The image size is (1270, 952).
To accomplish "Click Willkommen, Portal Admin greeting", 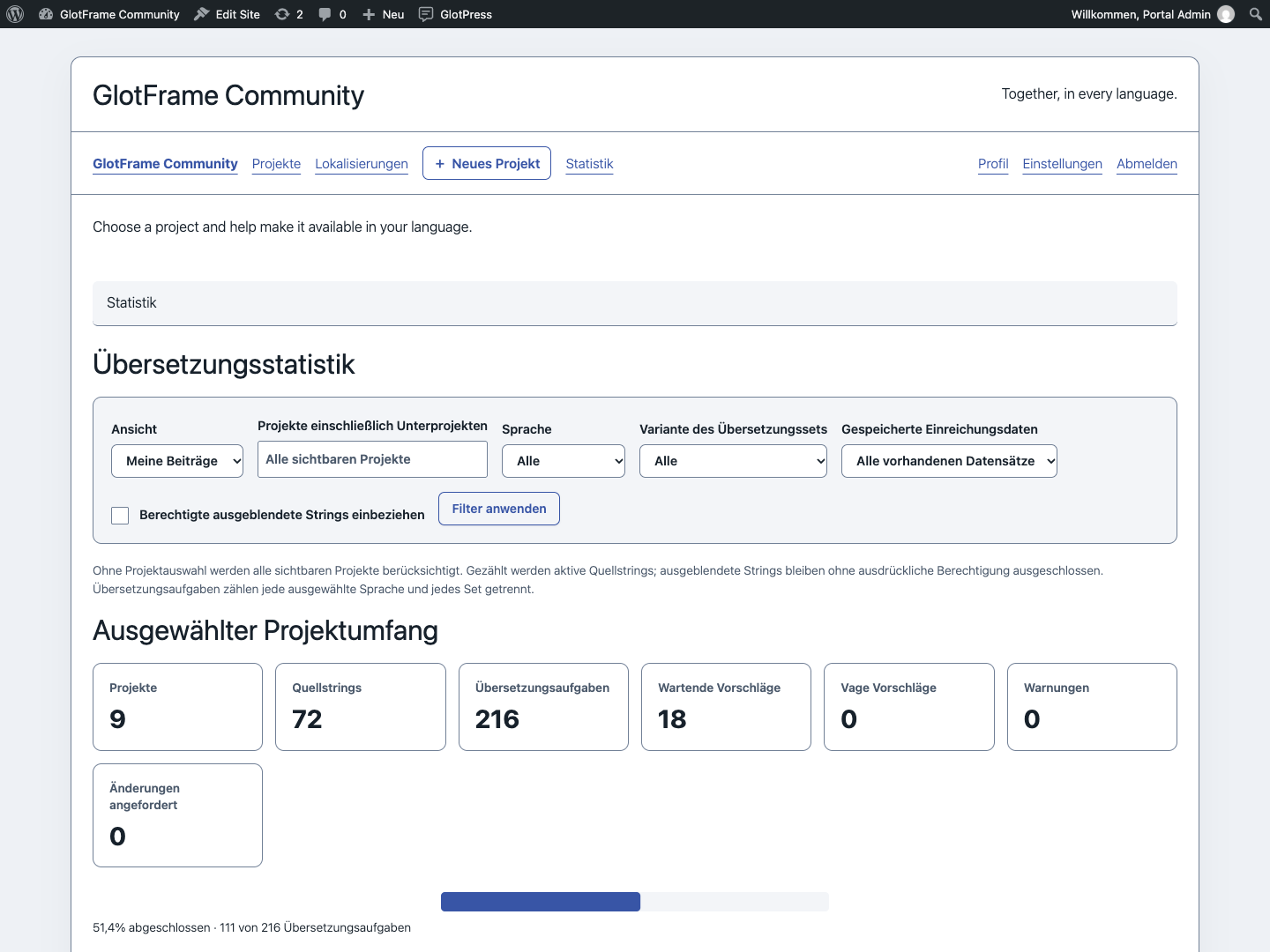I will pos(1140,14).
